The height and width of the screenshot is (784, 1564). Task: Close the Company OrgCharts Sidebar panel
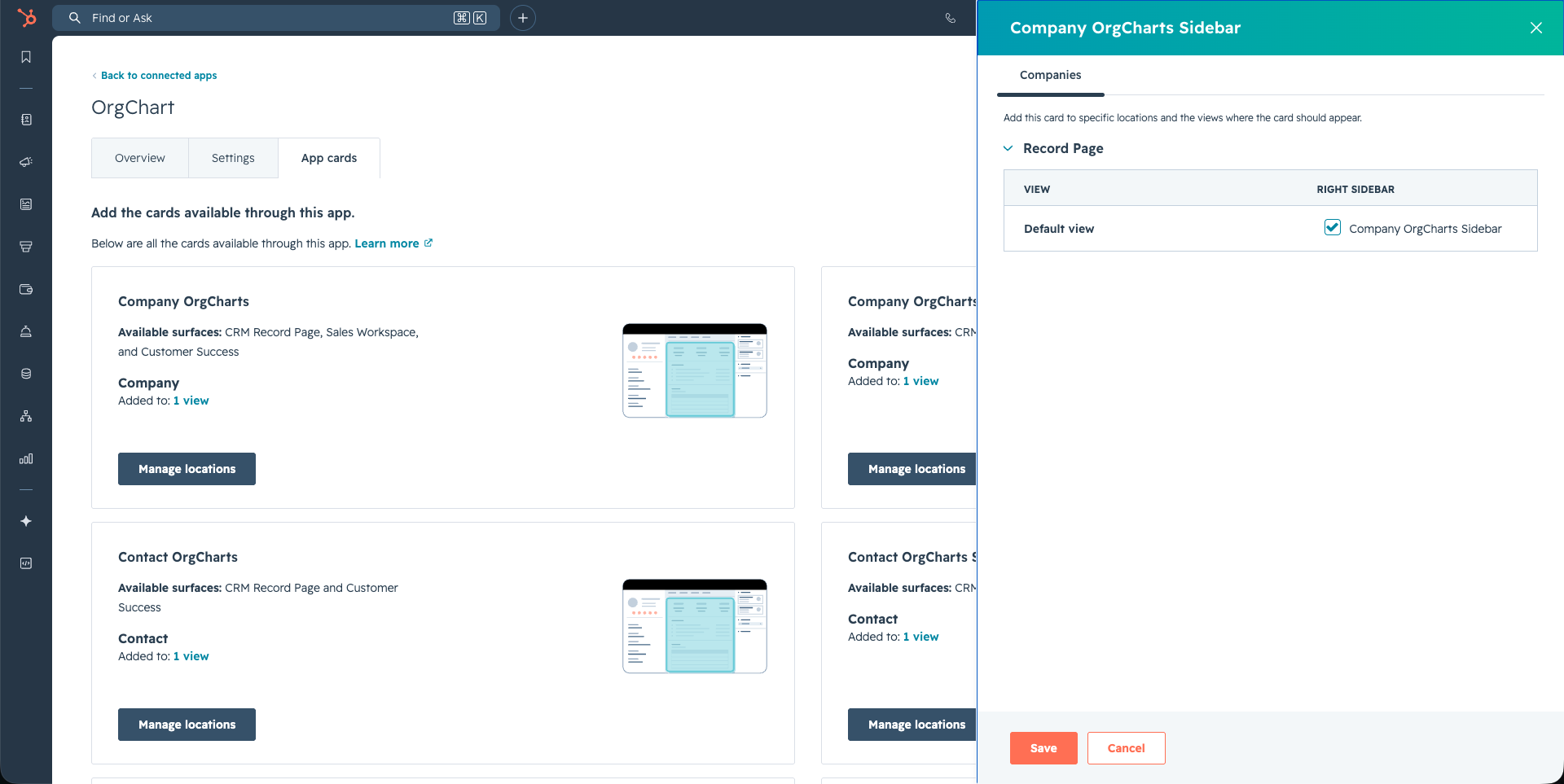click(1536, 28)
